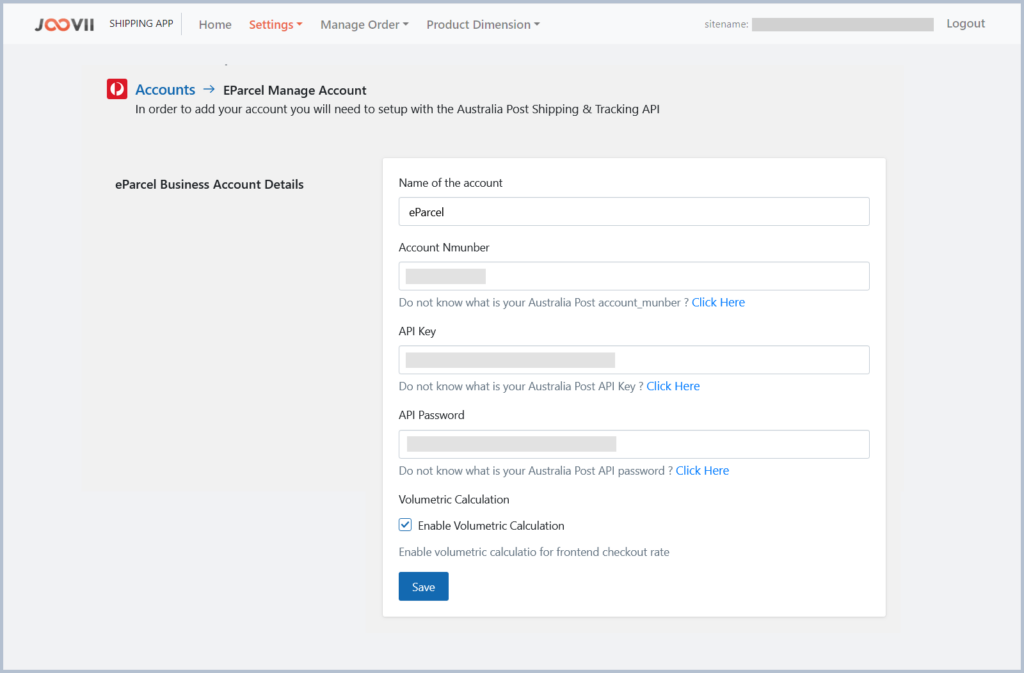1024x673 pixels.
Task: Click into the Account Number input
Action: 633,276
